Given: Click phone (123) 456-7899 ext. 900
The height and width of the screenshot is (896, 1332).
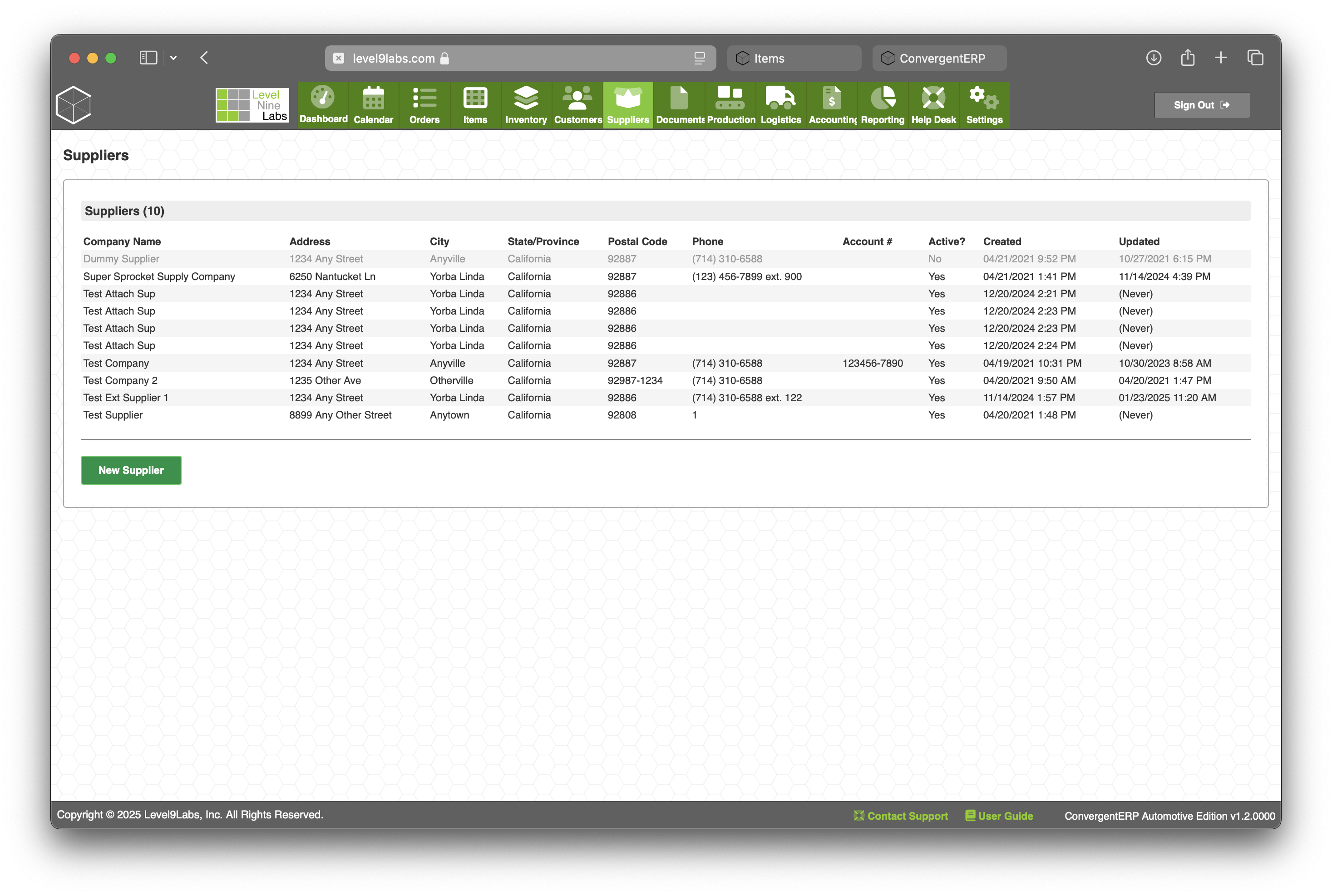Looking at the screenshot, I should [x=747, y=276].
